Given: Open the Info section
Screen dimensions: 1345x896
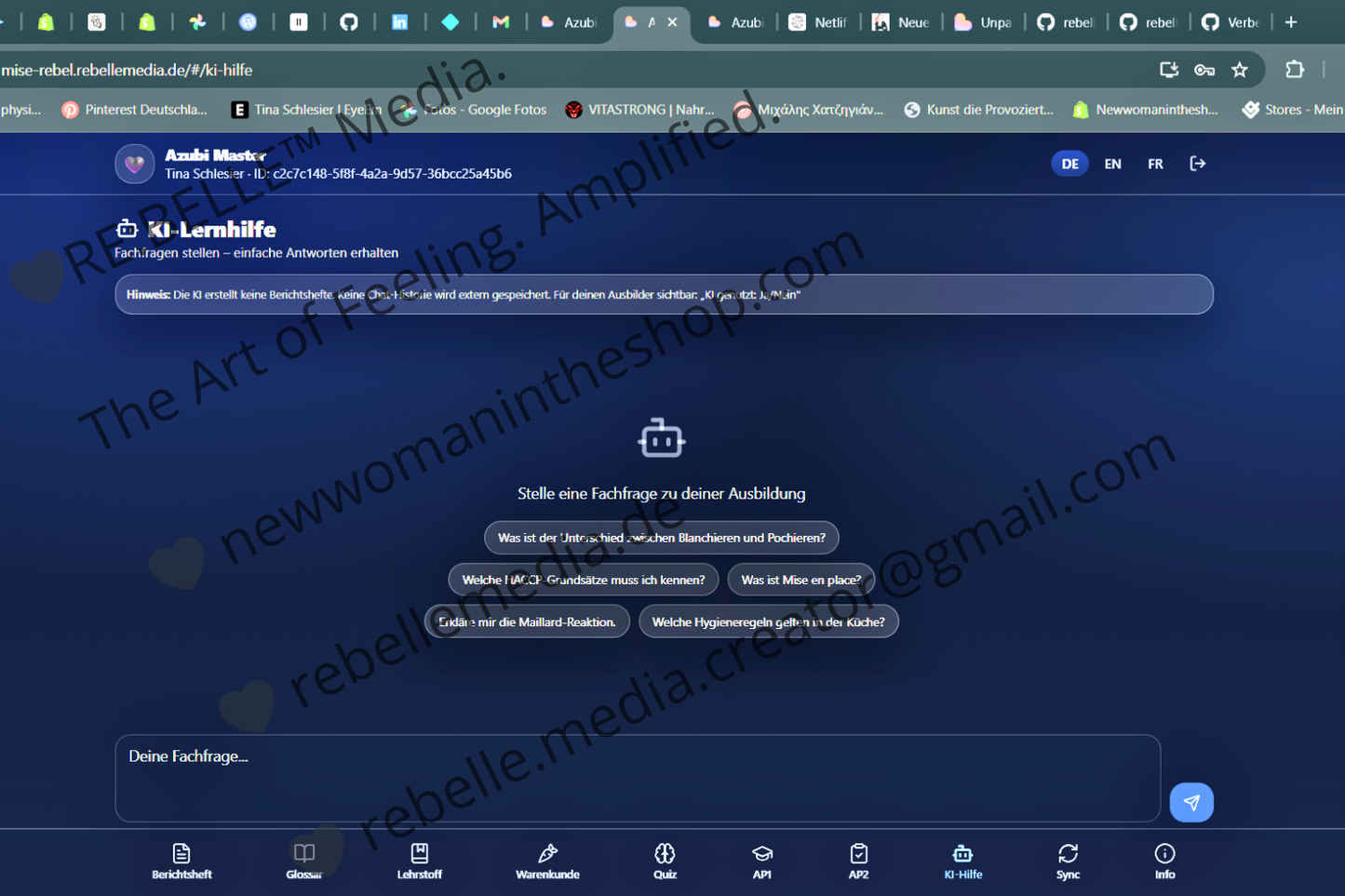Looking at the screenshot, I should tap(1163, 861).
